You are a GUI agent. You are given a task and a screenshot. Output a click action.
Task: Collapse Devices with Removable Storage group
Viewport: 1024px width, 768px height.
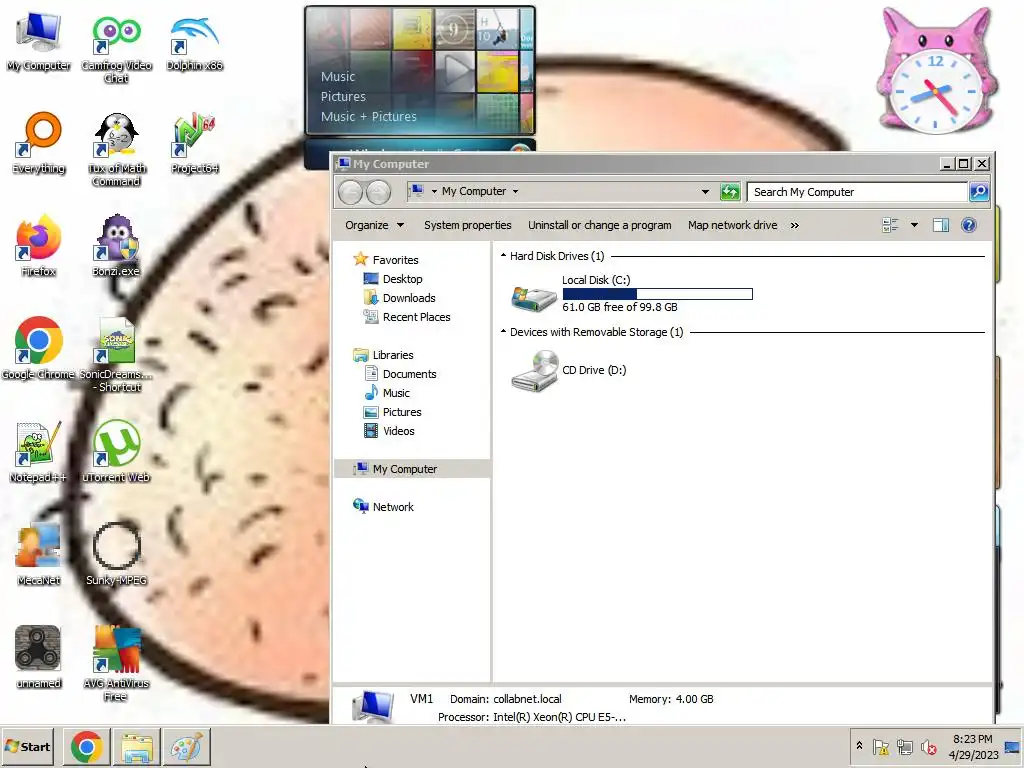(504, 331)
